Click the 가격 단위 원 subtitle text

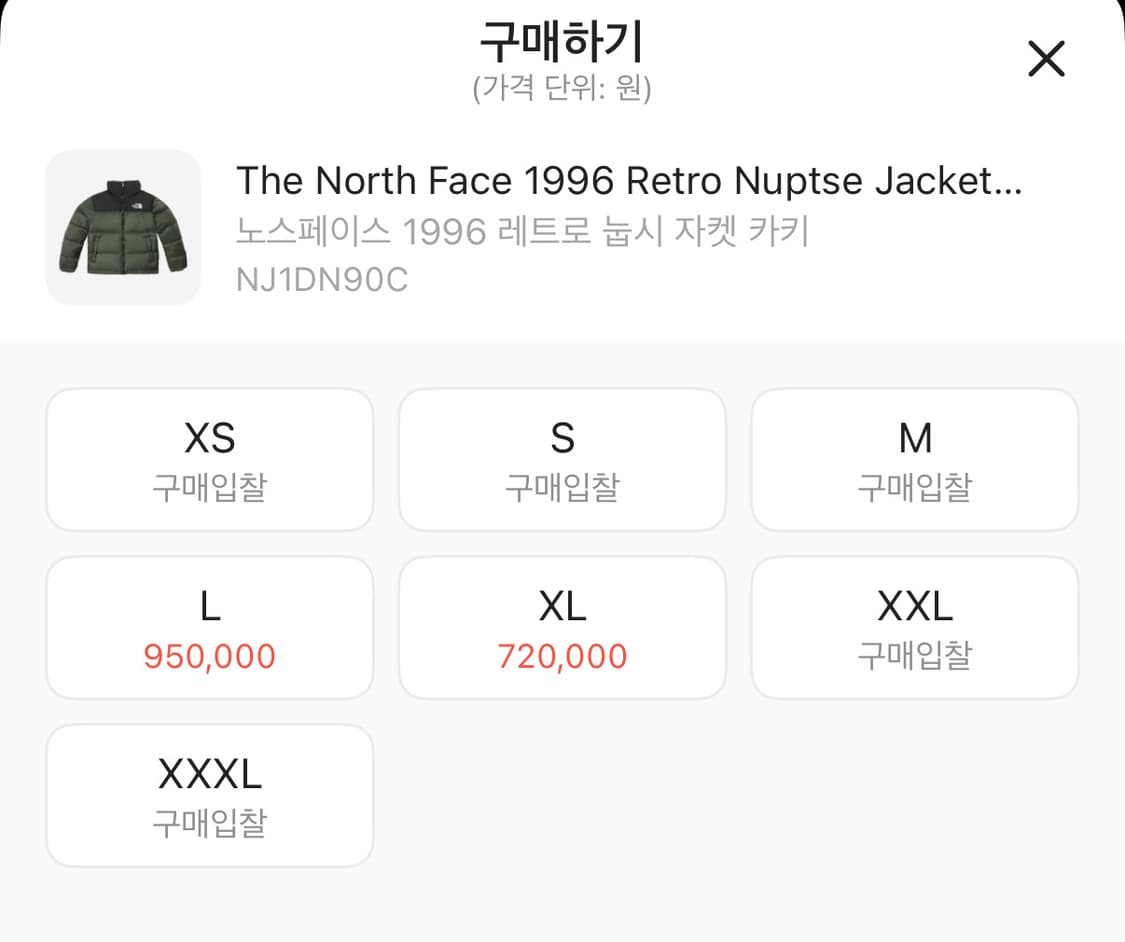(x=562, y=88)
